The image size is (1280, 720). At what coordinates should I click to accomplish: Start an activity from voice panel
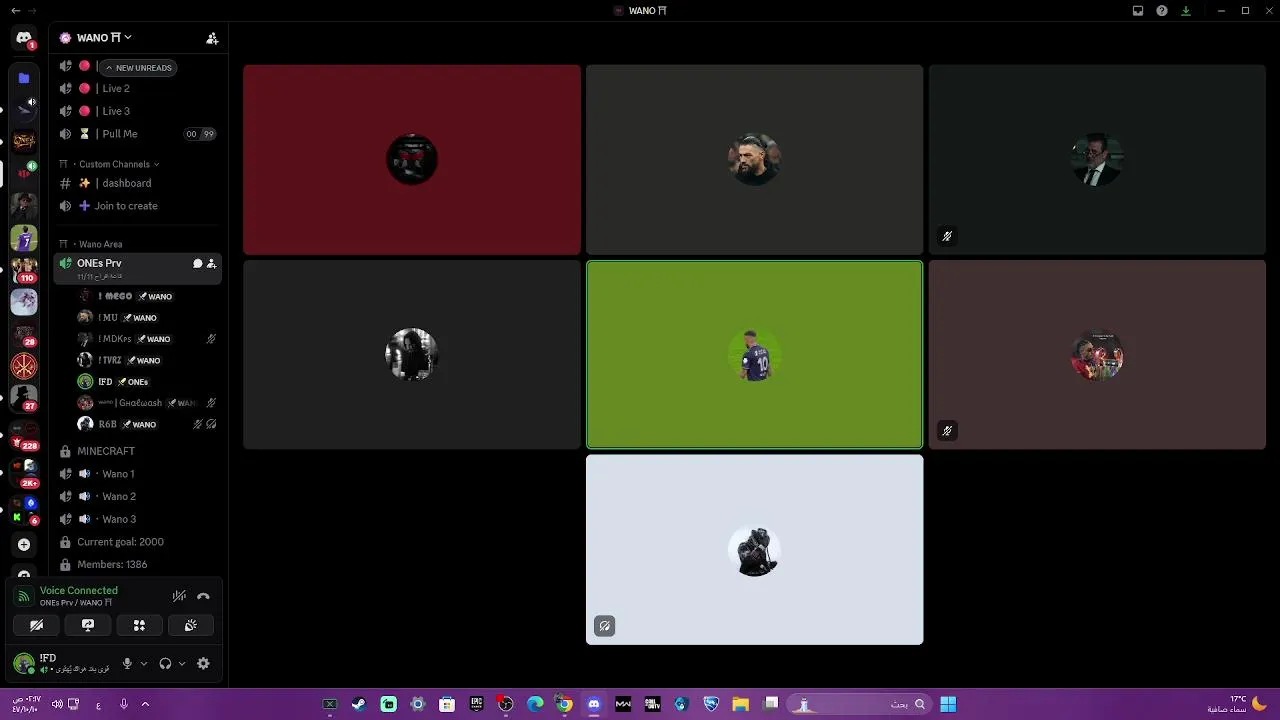point(139,625)
